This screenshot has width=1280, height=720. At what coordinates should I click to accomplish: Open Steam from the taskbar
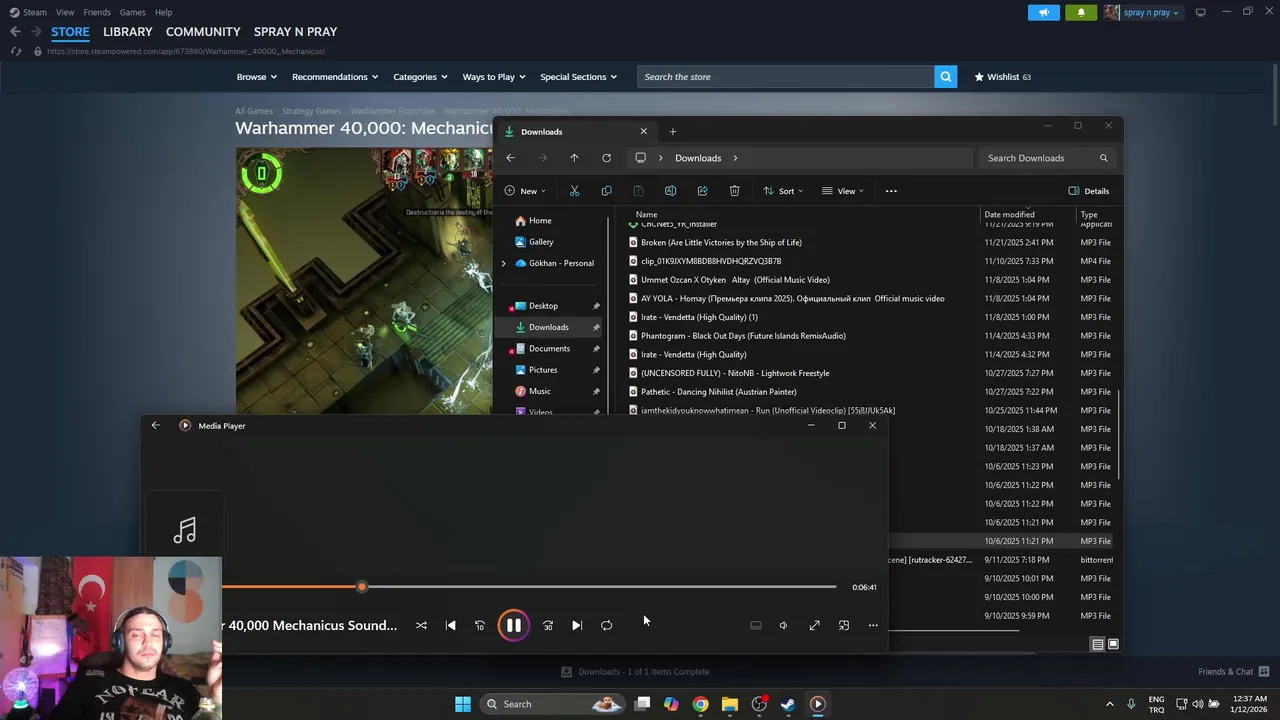tap(788, 704)
